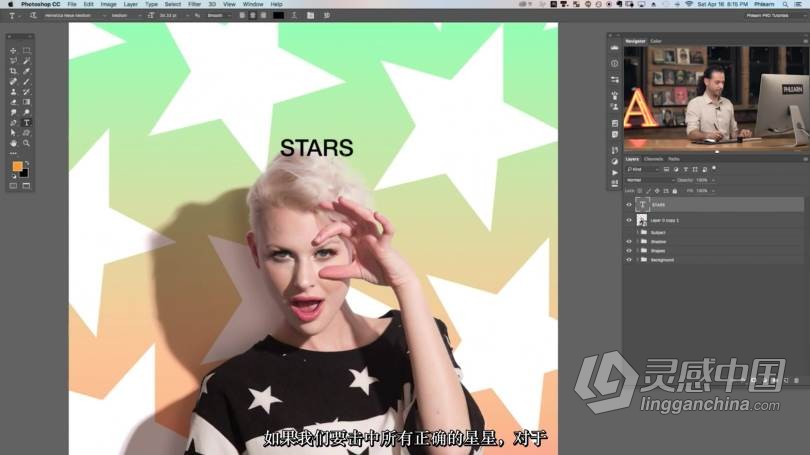Select the Brush tool
Viewport: 810px width, 455px height.
[26, 82]
